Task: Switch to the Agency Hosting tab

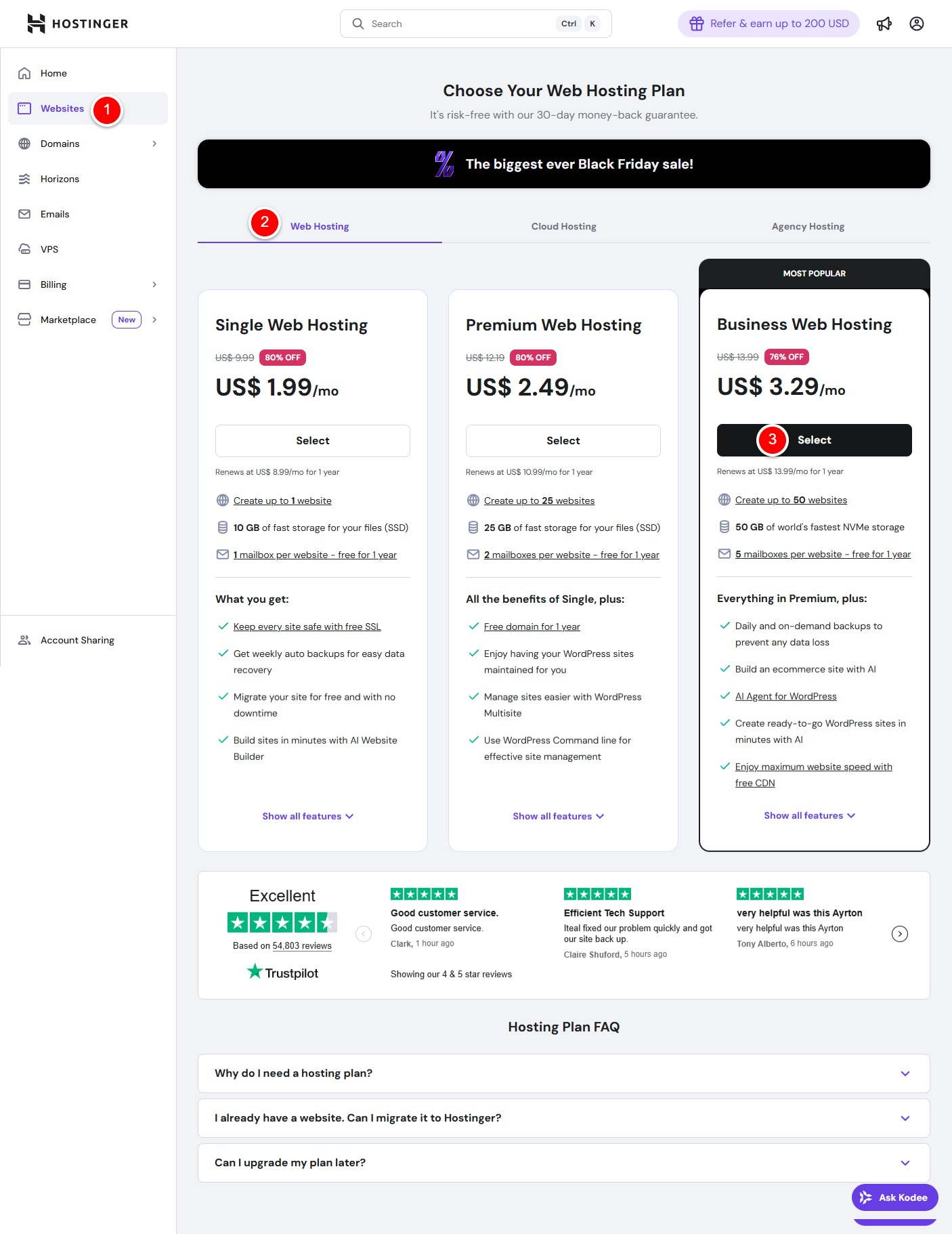Action: [x=807, y=226]
